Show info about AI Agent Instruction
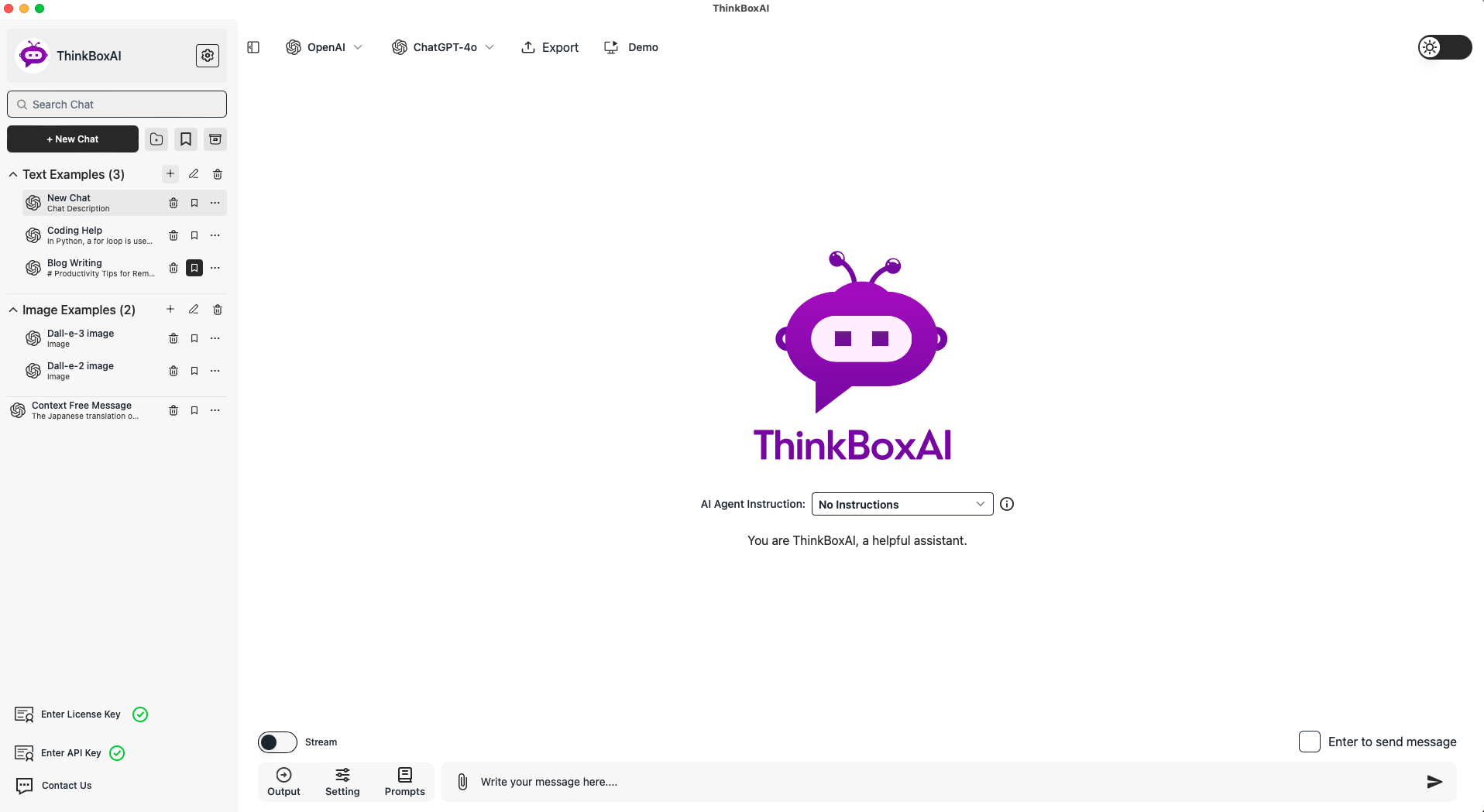The width and height of the screenshot is (1484, 812). click(x=1007, y=504)
